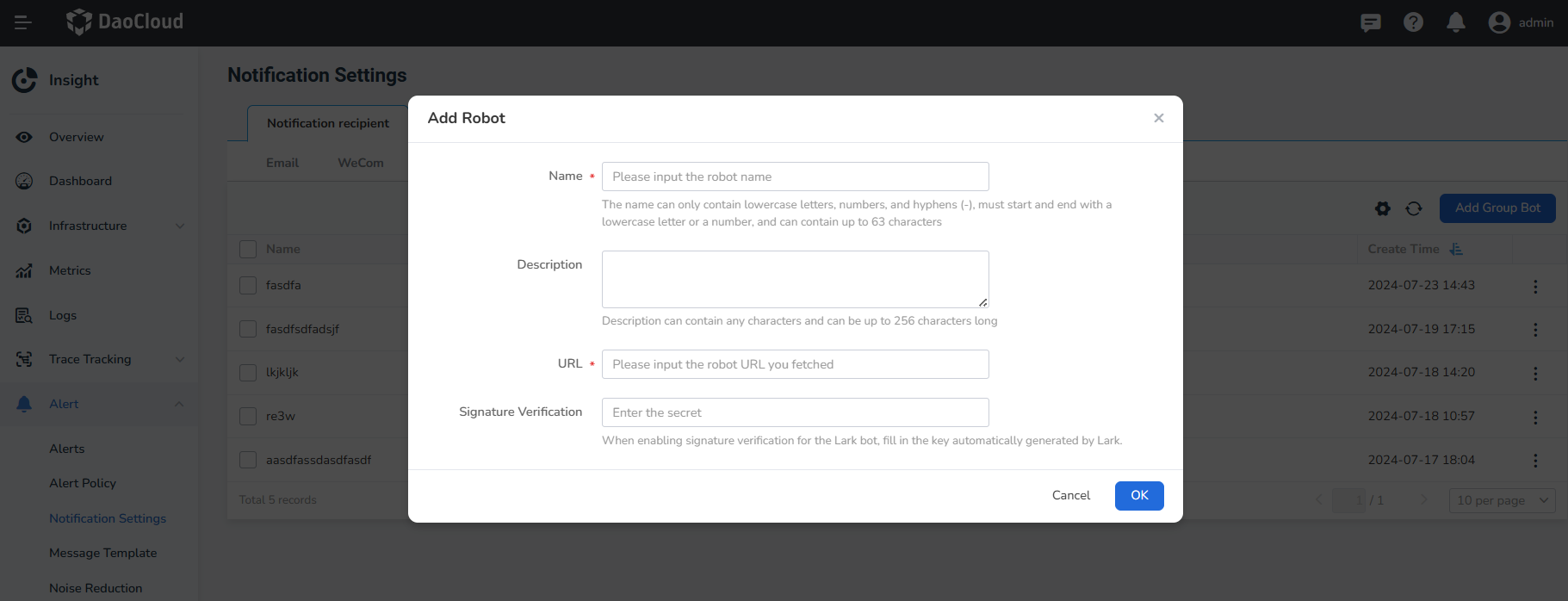Toggle the select-all checkbox in header
The width and height of the screenshot is (1568, 601).
(x=248, y=249)
